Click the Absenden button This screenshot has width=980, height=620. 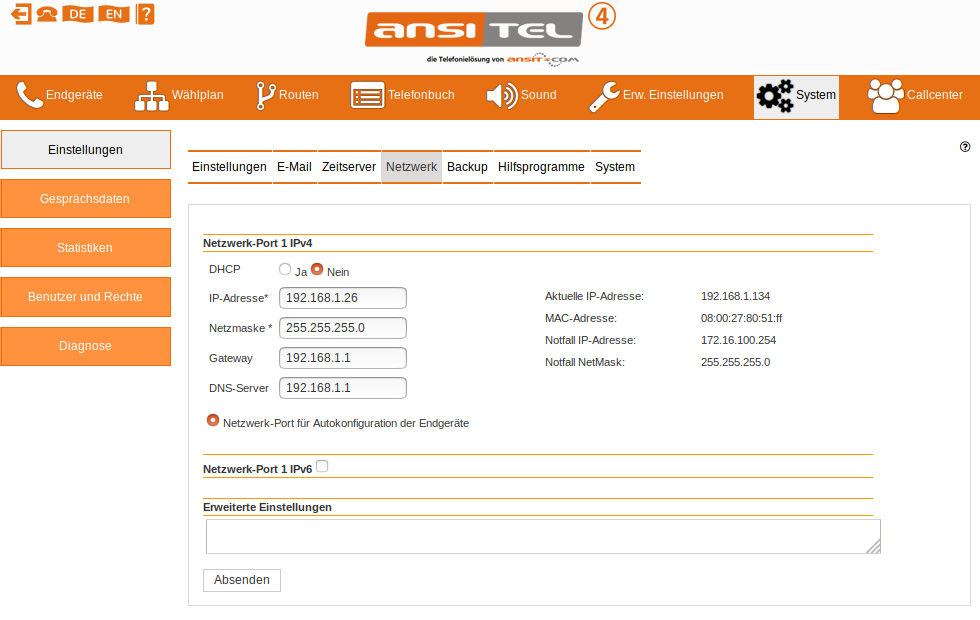pyautogui.click(x=241, y=580)
